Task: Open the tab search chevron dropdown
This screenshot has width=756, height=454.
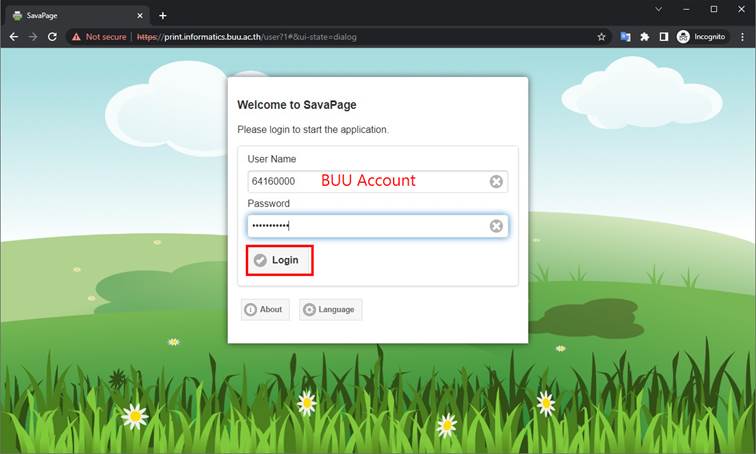Action: [x=659, y=9]
